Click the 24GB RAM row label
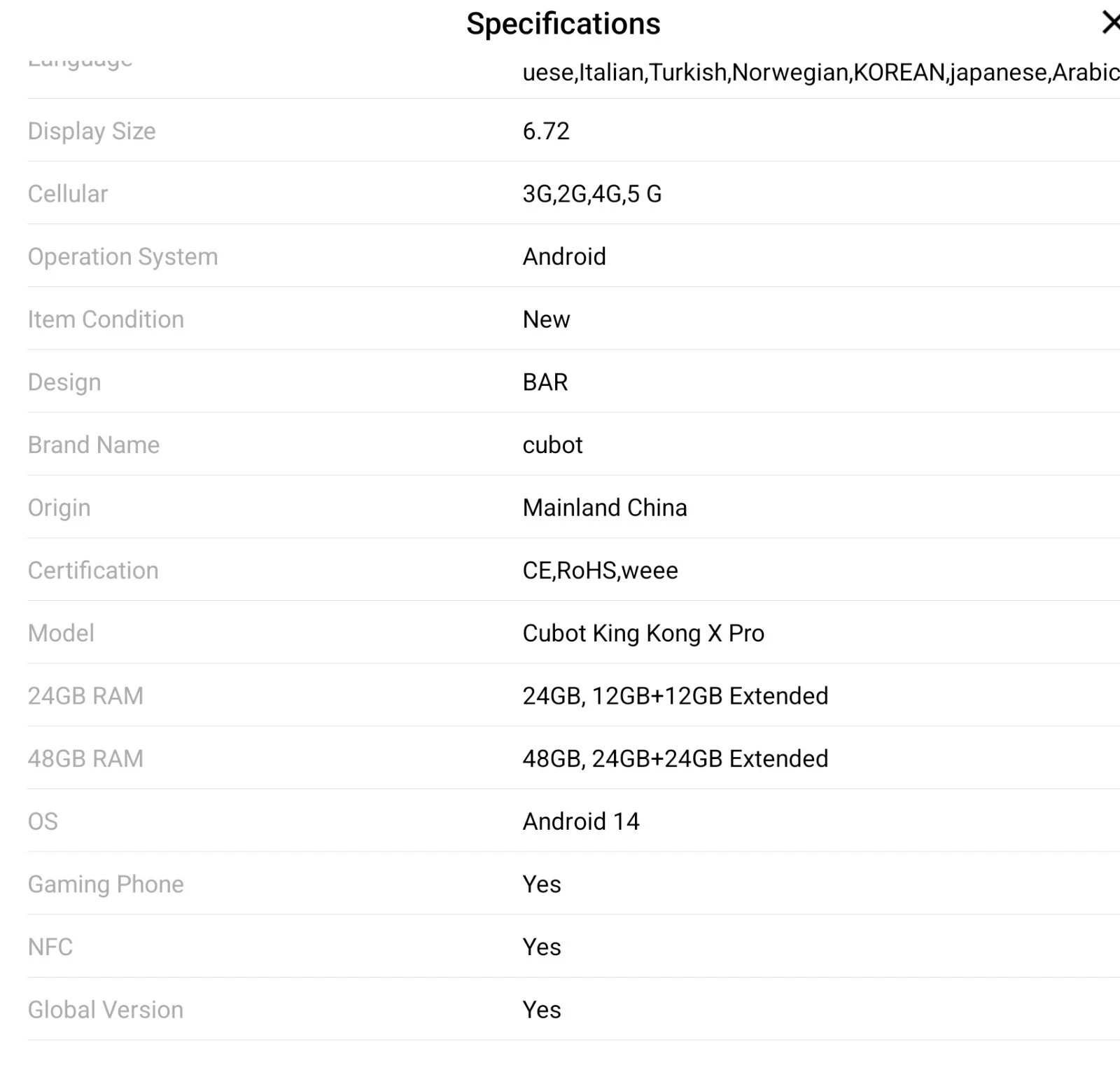Image resolution: width=1120 pixels, height=1084 pixels. point(85,696)
